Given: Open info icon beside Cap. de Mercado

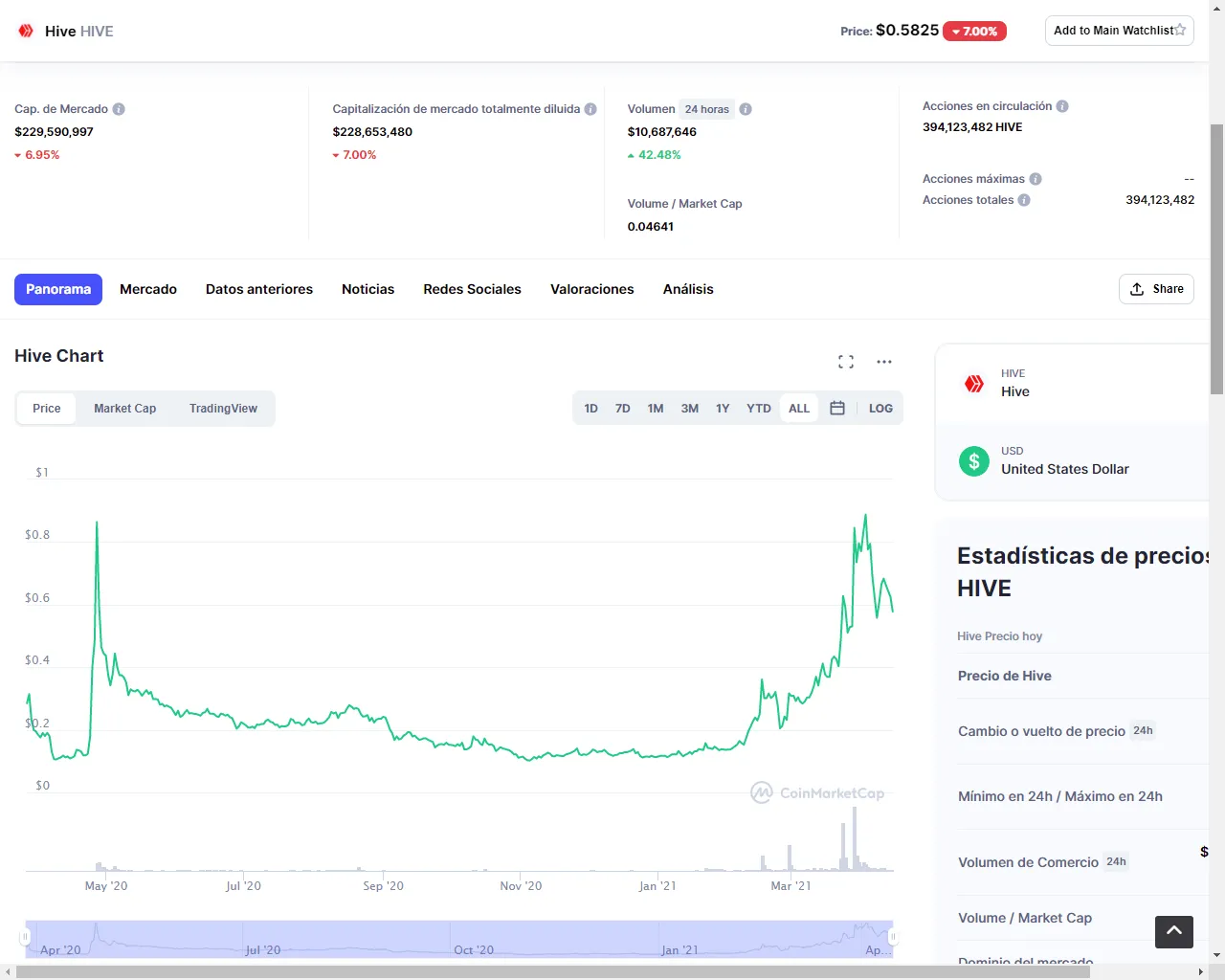Looking at the screenshot, I should 119,109.
